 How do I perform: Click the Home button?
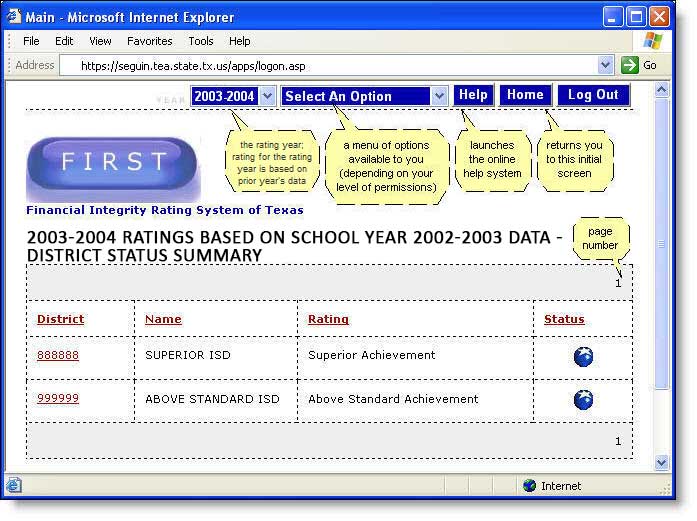(x=525, y=95)
